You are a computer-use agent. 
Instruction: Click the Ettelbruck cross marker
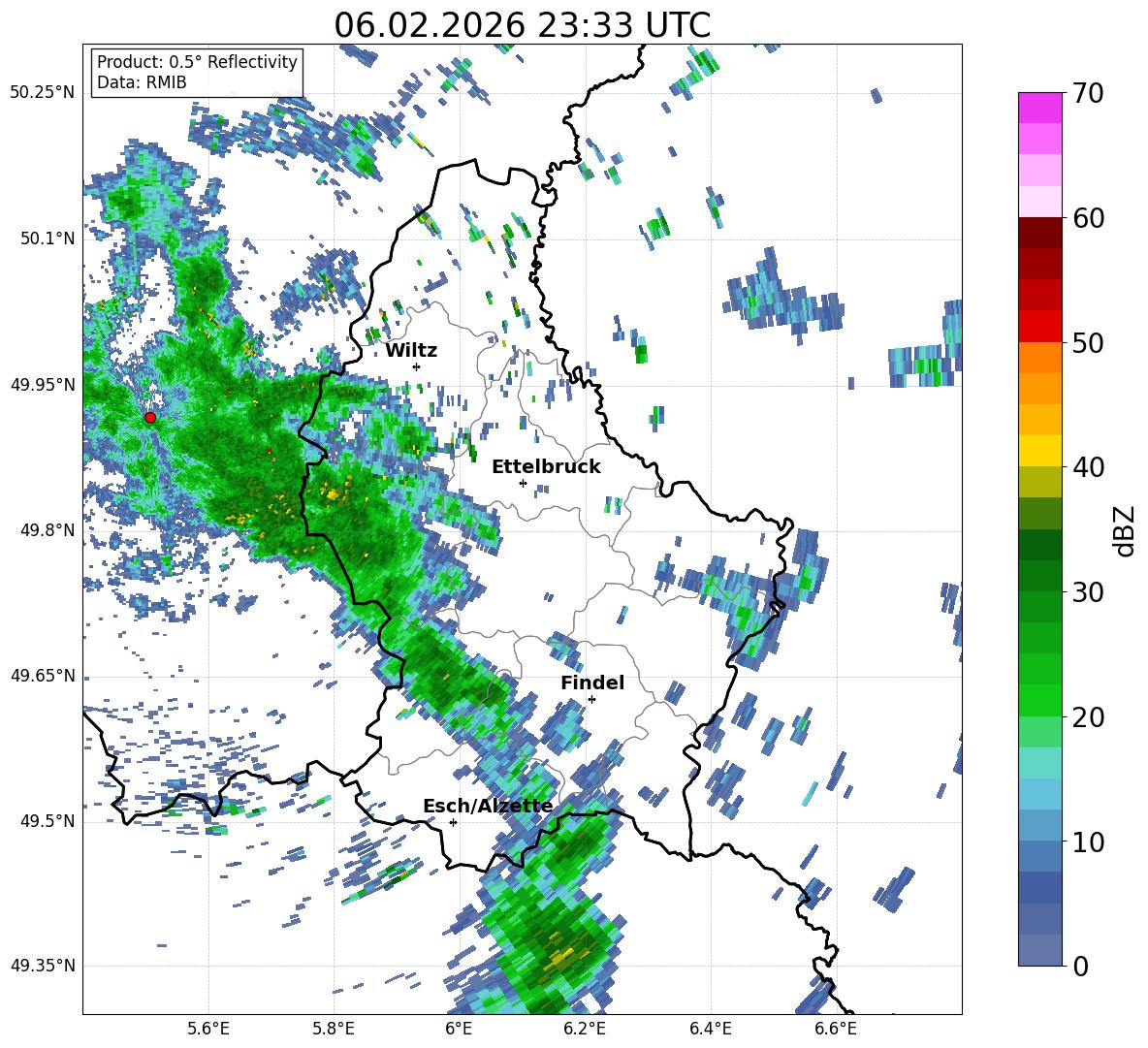523,483
